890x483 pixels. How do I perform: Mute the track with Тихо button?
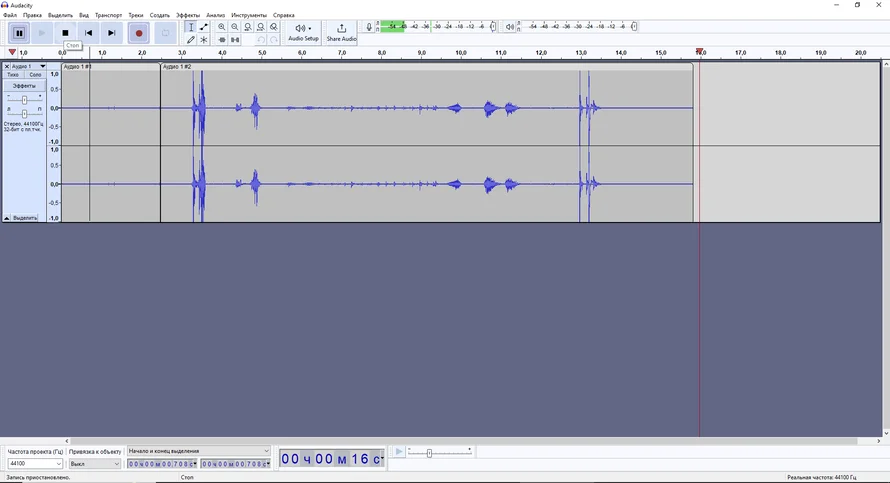tap(13, 75)
